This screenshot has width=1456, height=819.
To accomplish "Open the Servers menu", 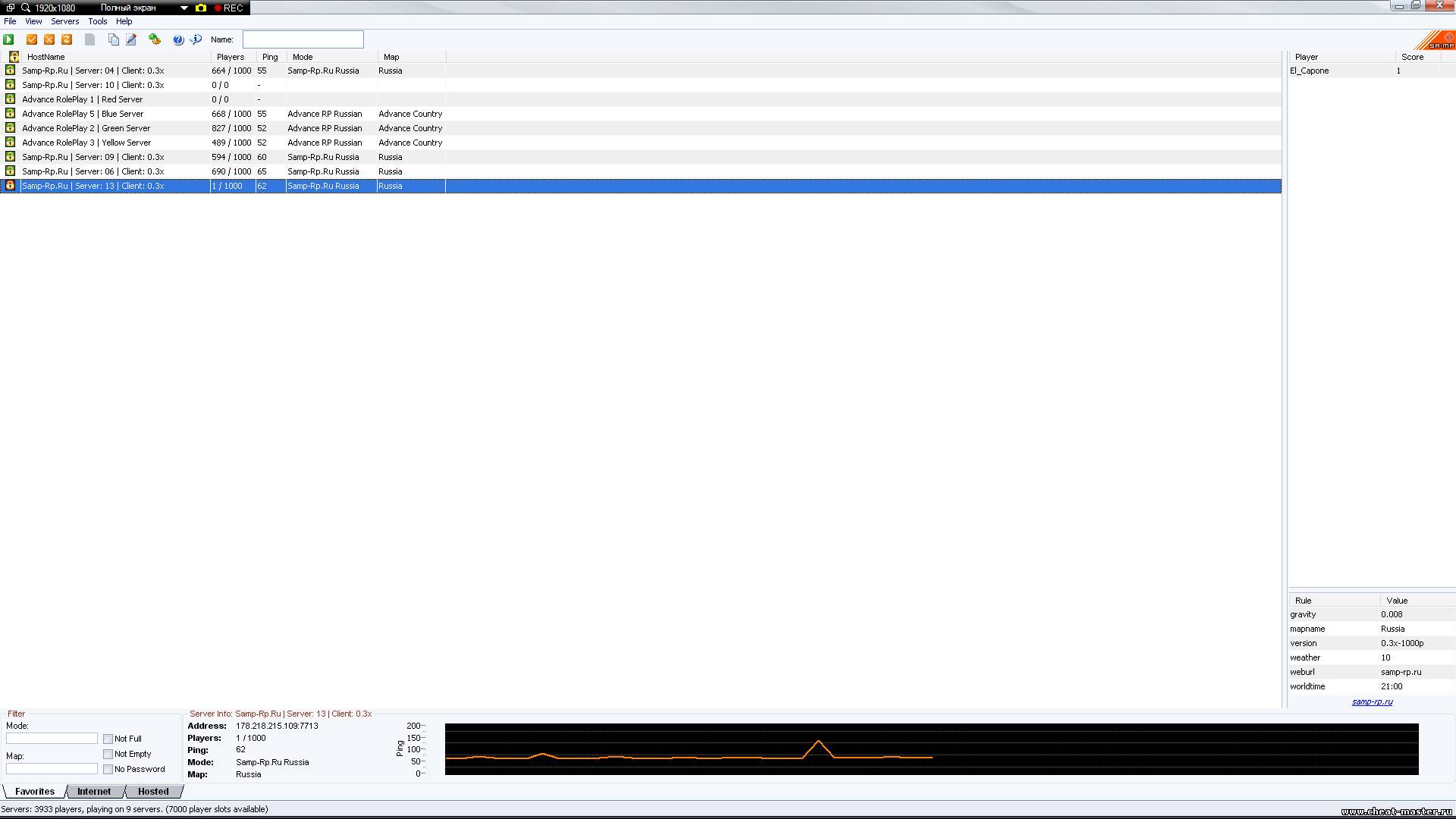I will [64, 21].
